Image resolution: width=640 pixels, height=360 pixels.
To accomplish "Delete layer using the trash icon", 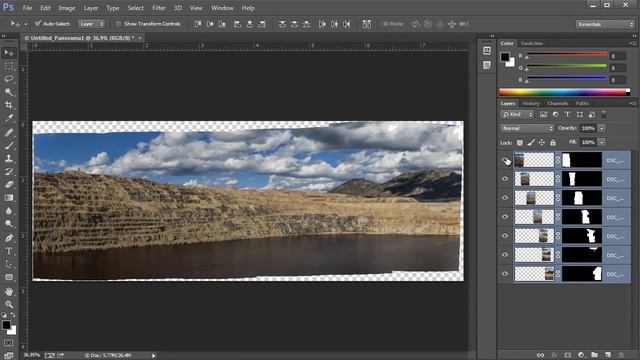I will pyautogui.click(x=621, y=355).
